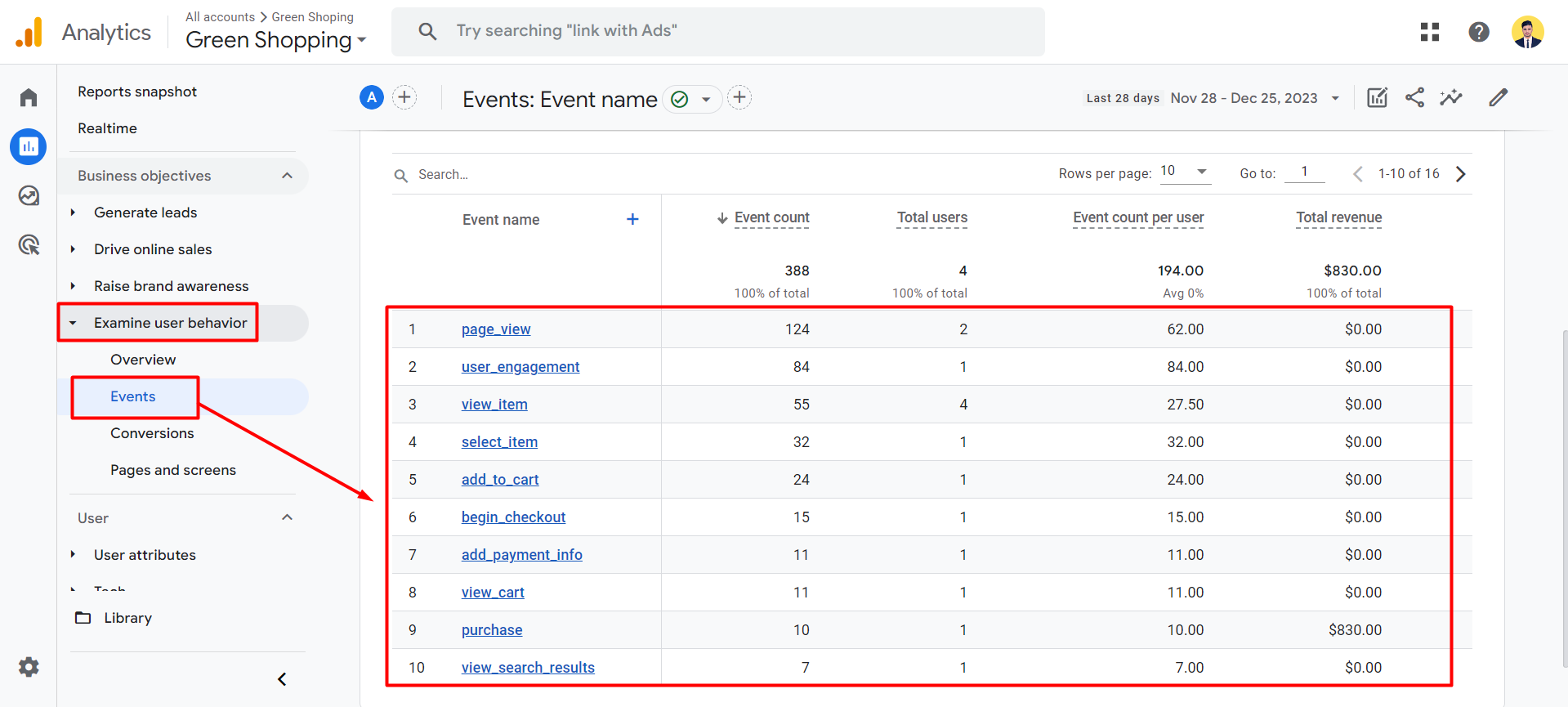Select Pages and screens report

click(x=173, y=470)
